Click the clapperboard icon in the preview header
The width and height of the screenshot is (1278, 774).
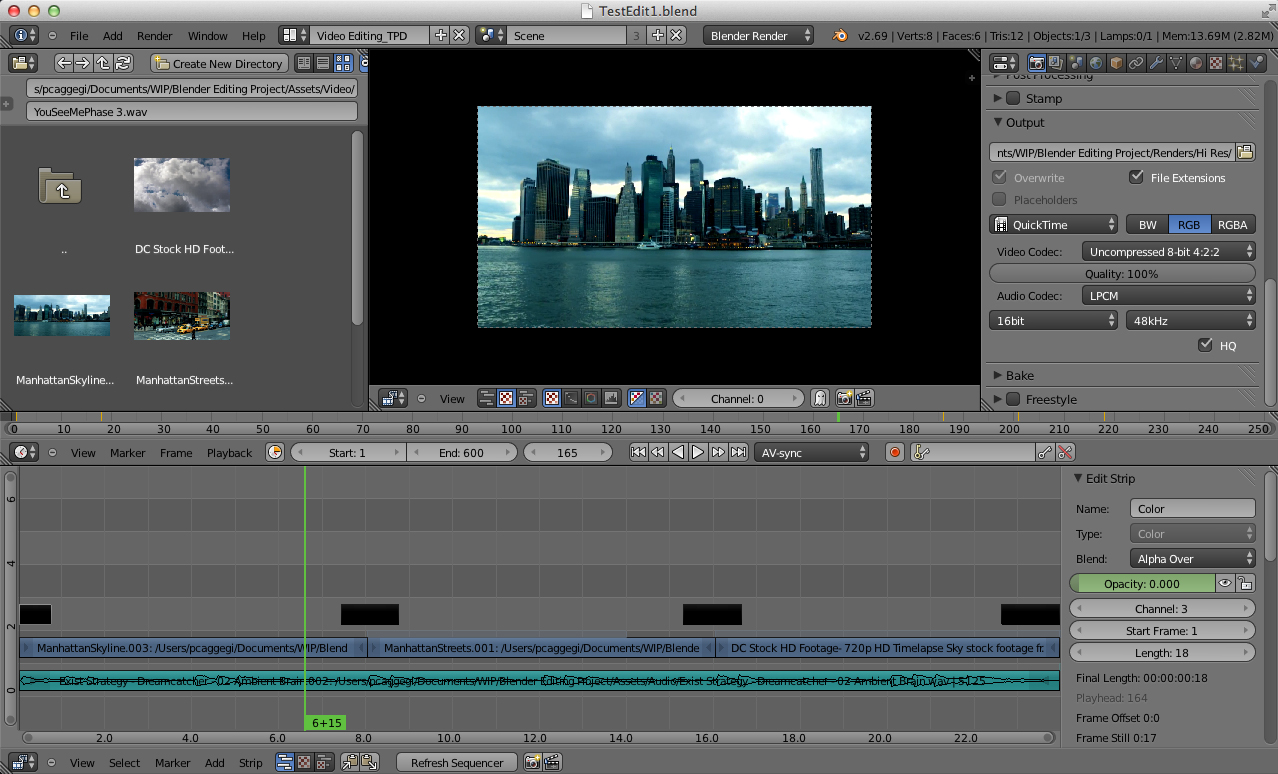tap(864, 398)
